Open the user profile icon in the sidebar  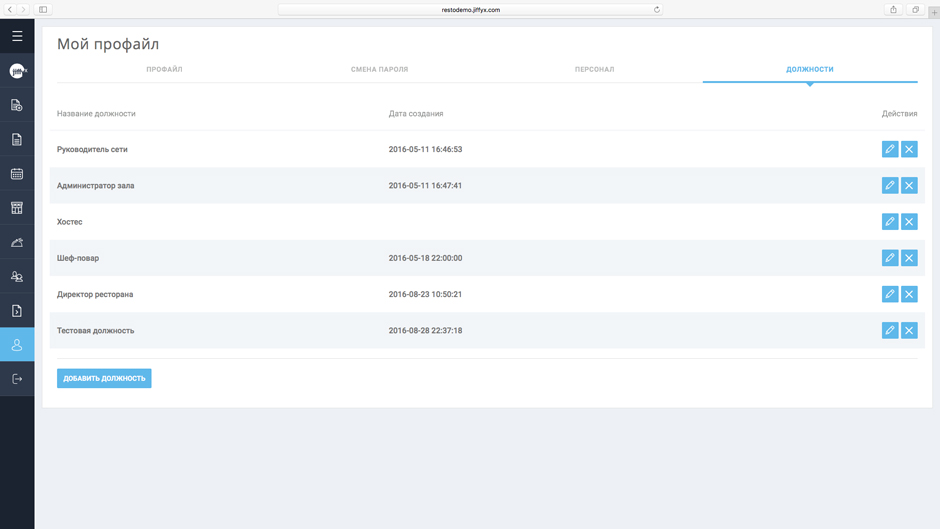[x=17, y=345]
